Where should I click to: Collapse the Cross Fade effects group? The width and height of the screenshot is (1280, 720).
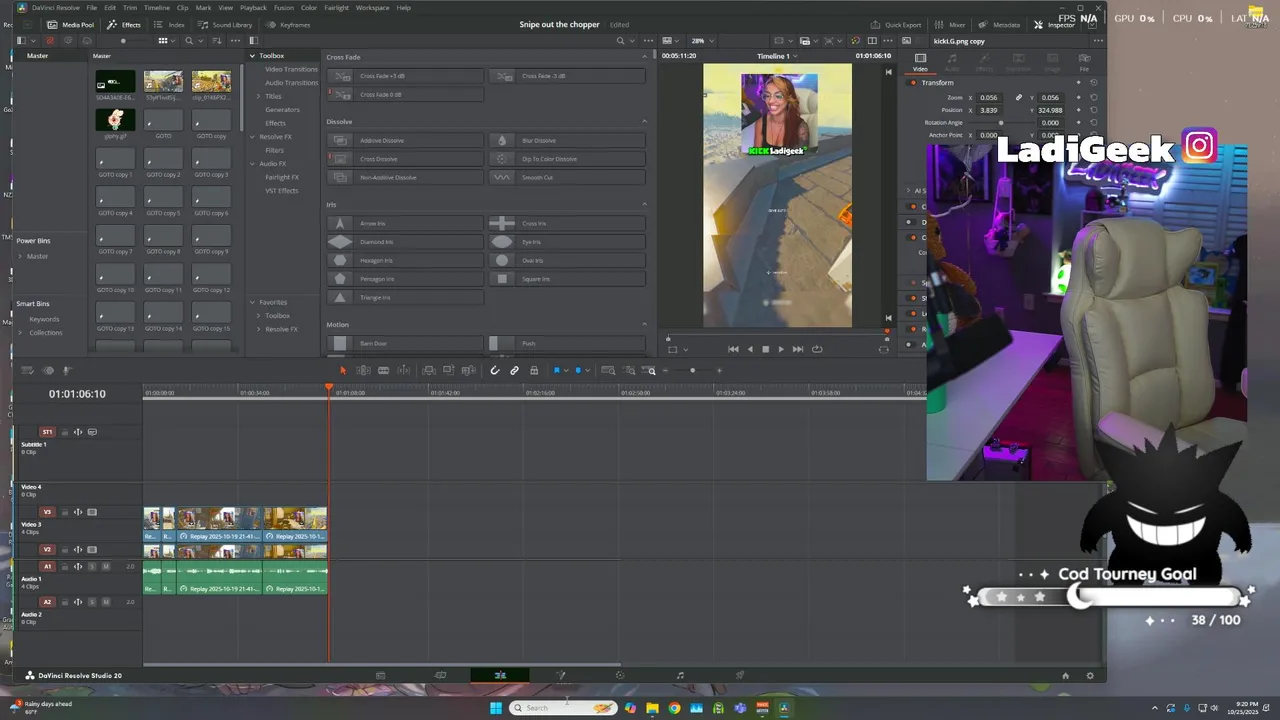644,57
